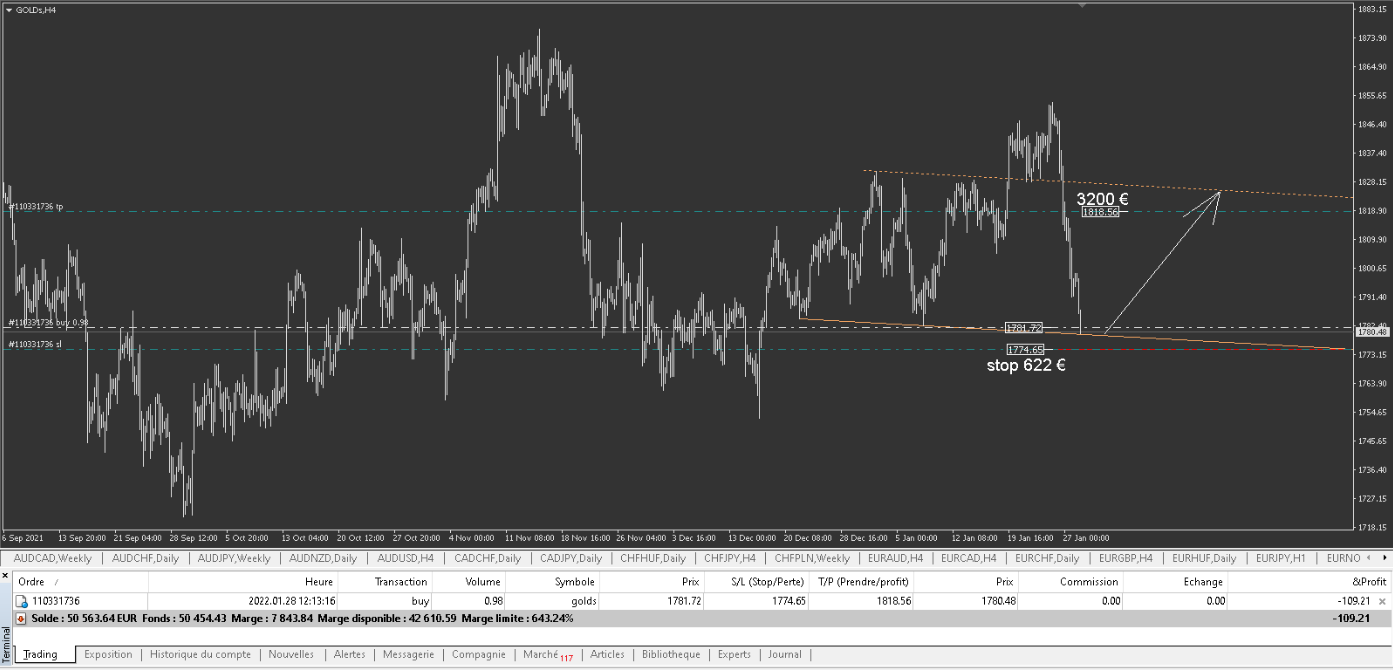Image resolution: width=1393 pixels, height=670 pixels.
Task: Show next chart tabs with right arrow
Action: coord(1383,558)
